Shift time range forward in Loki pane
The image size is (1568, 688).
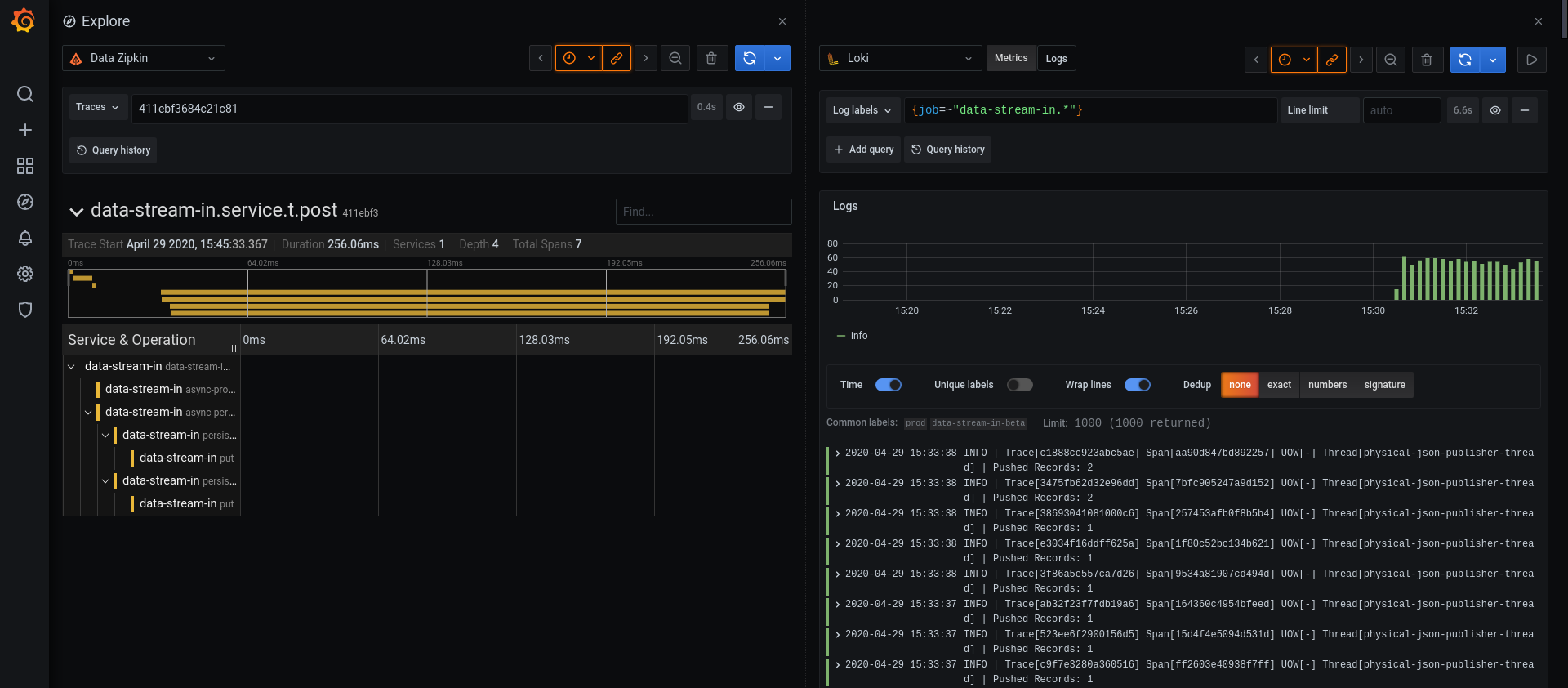point(1361,60)
